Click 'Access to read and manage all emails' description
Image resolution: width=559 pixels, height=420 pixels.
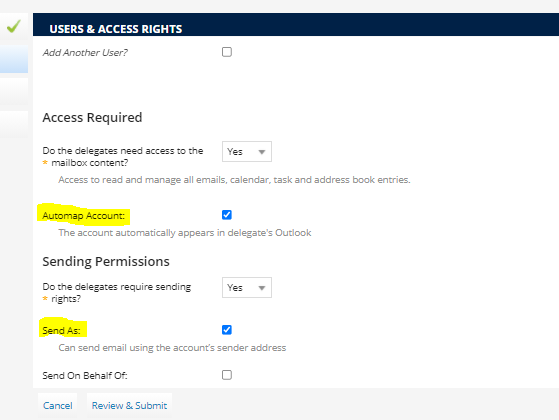[234, 180]
